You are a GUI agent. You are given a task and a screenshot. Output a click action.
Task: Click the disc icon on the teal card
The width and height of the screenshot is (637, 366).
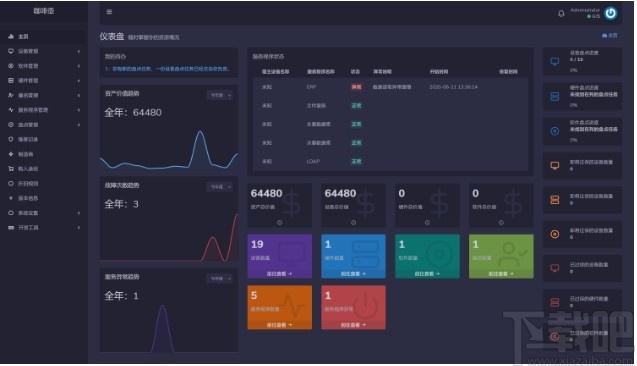(x=439, y=254)
